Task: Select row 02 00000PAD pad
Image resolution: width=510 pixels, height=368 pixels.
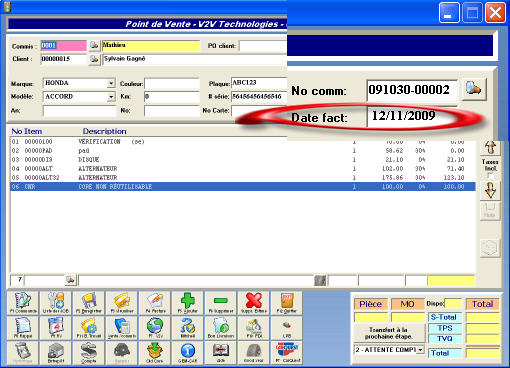Action: 243,151
